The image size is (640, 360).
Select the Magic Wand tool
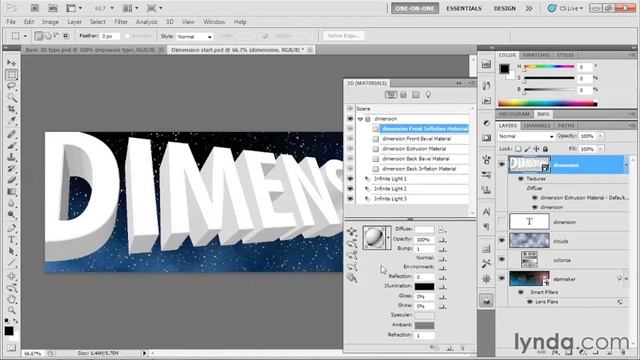pos(11,98)
